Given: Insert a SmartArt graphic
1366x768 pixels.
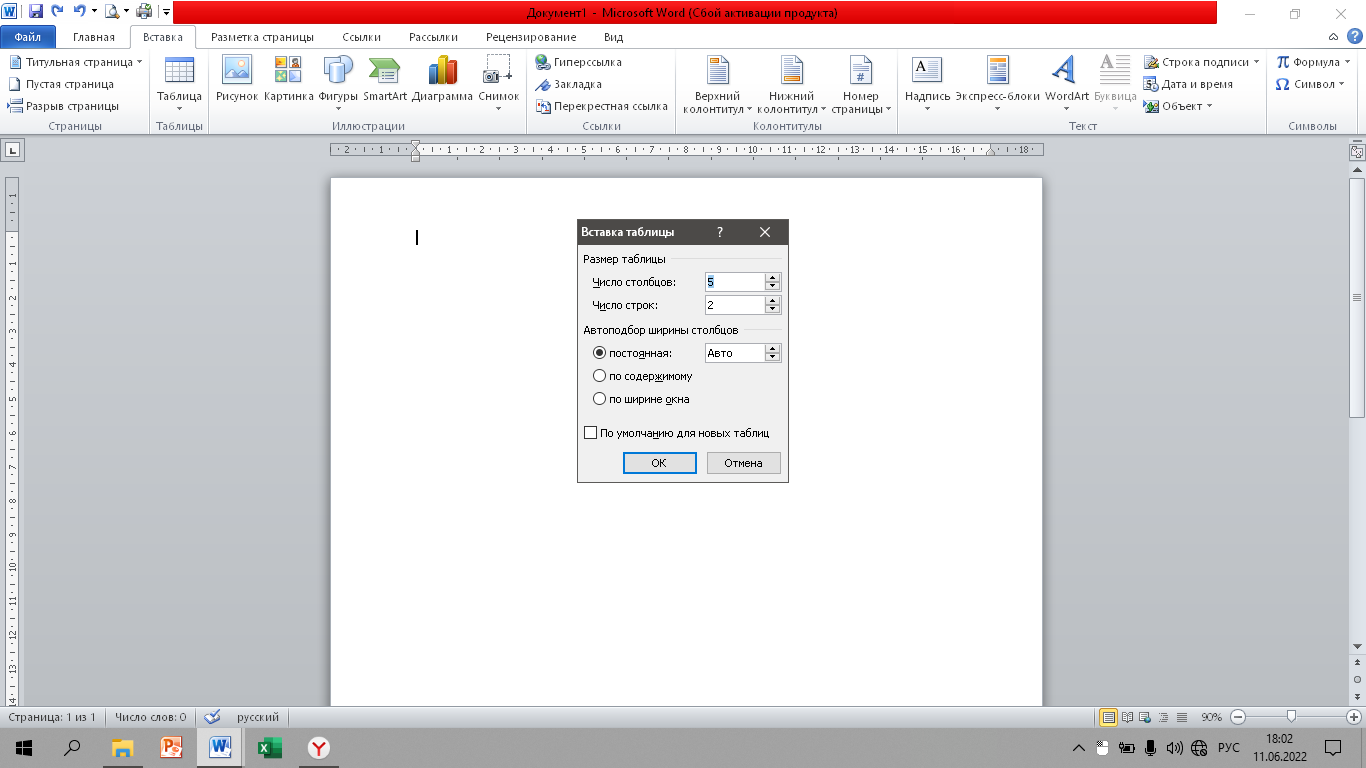Looking at the screenshot, I should (x=385, y=80).
